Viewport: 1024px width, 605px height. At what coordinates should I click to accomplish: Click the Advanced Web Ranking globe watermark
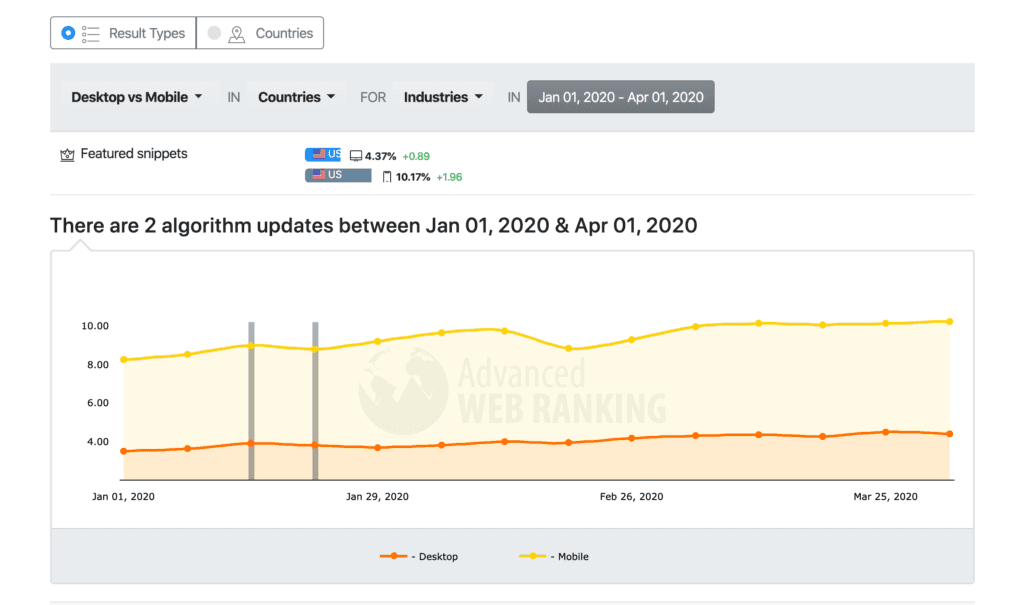[x=403, y=390]
